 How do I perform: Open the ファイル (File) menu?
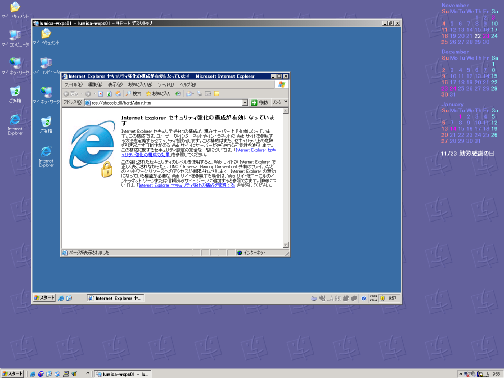point(73,85)
